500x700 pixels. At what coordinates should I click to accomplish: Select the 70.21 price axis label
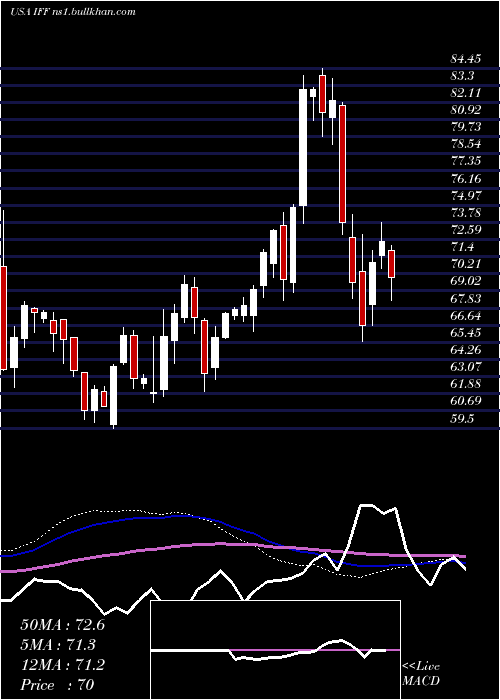(466, 264)
